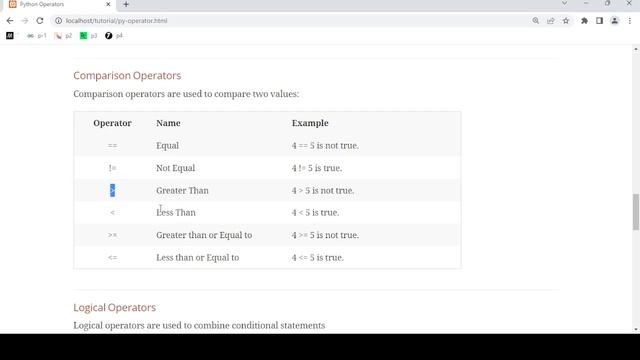View site information icon in address bar
The width and height of the screenshot is (640, 360).
[58, 20]
